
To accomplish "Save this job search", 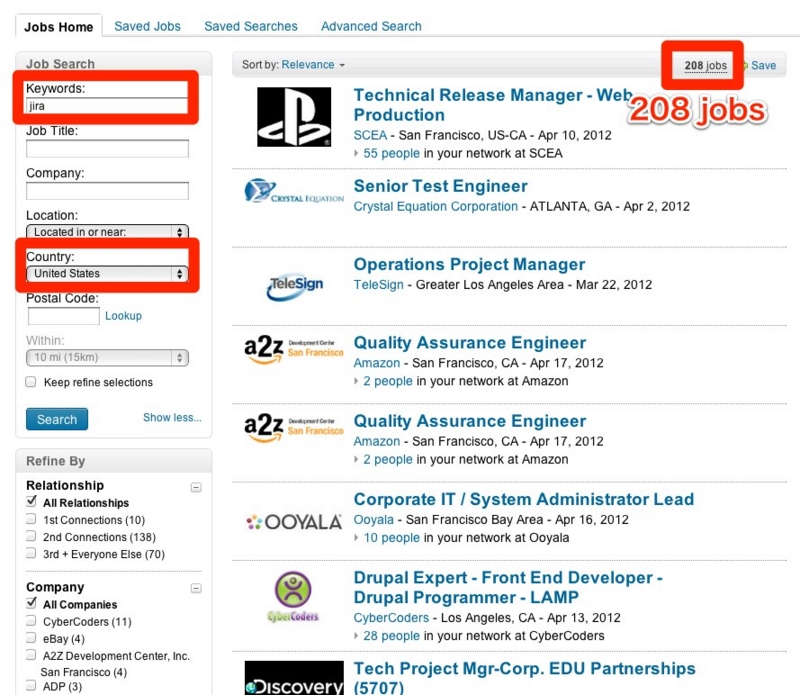I will pyautogui.click(x=763, y=65).
